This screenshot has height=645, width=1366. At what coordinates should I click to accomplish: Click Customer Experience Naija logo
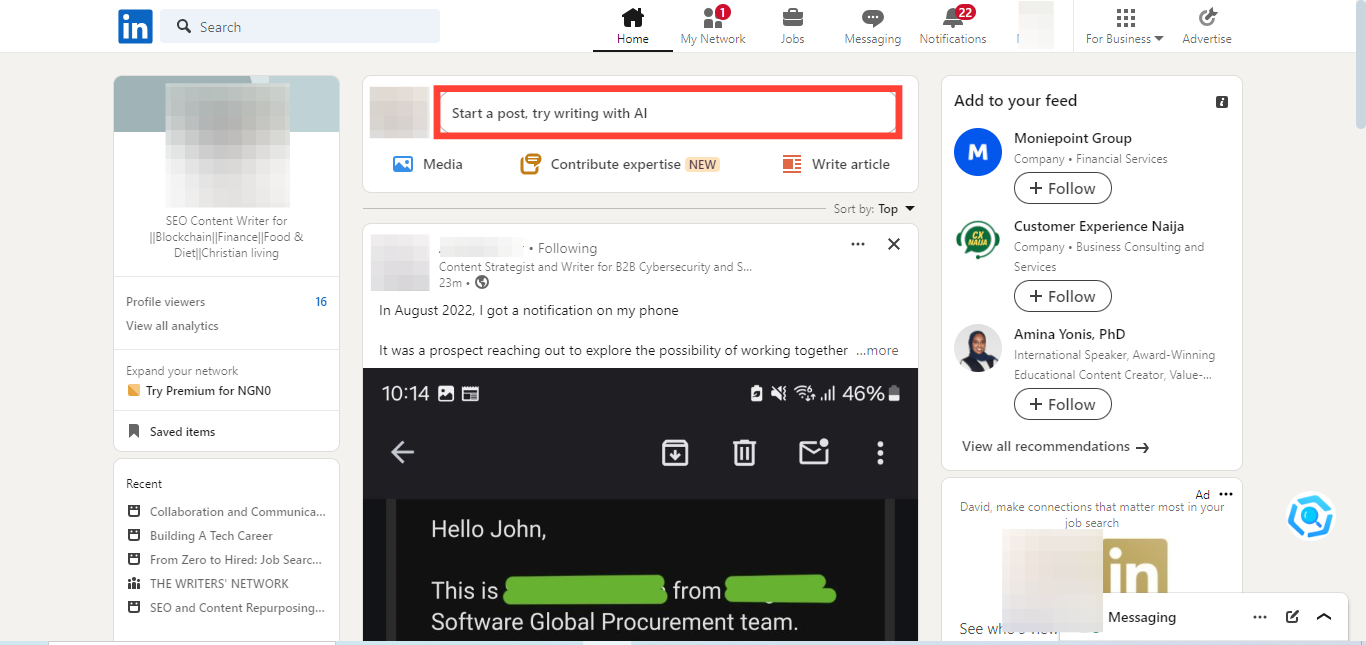click(x=978, y=240)
